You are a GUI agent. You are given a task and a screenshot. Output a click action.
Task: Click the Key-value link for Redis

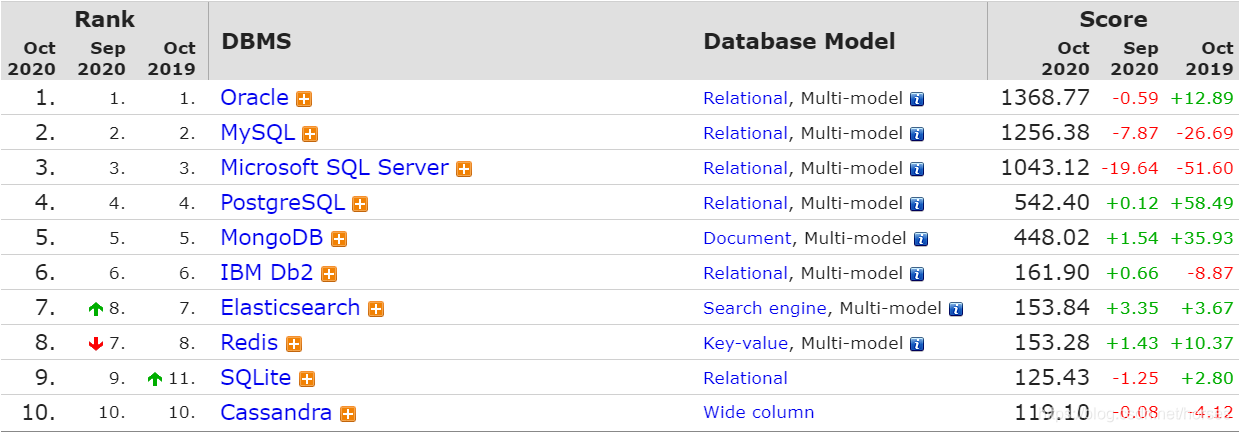pos(746,343)
